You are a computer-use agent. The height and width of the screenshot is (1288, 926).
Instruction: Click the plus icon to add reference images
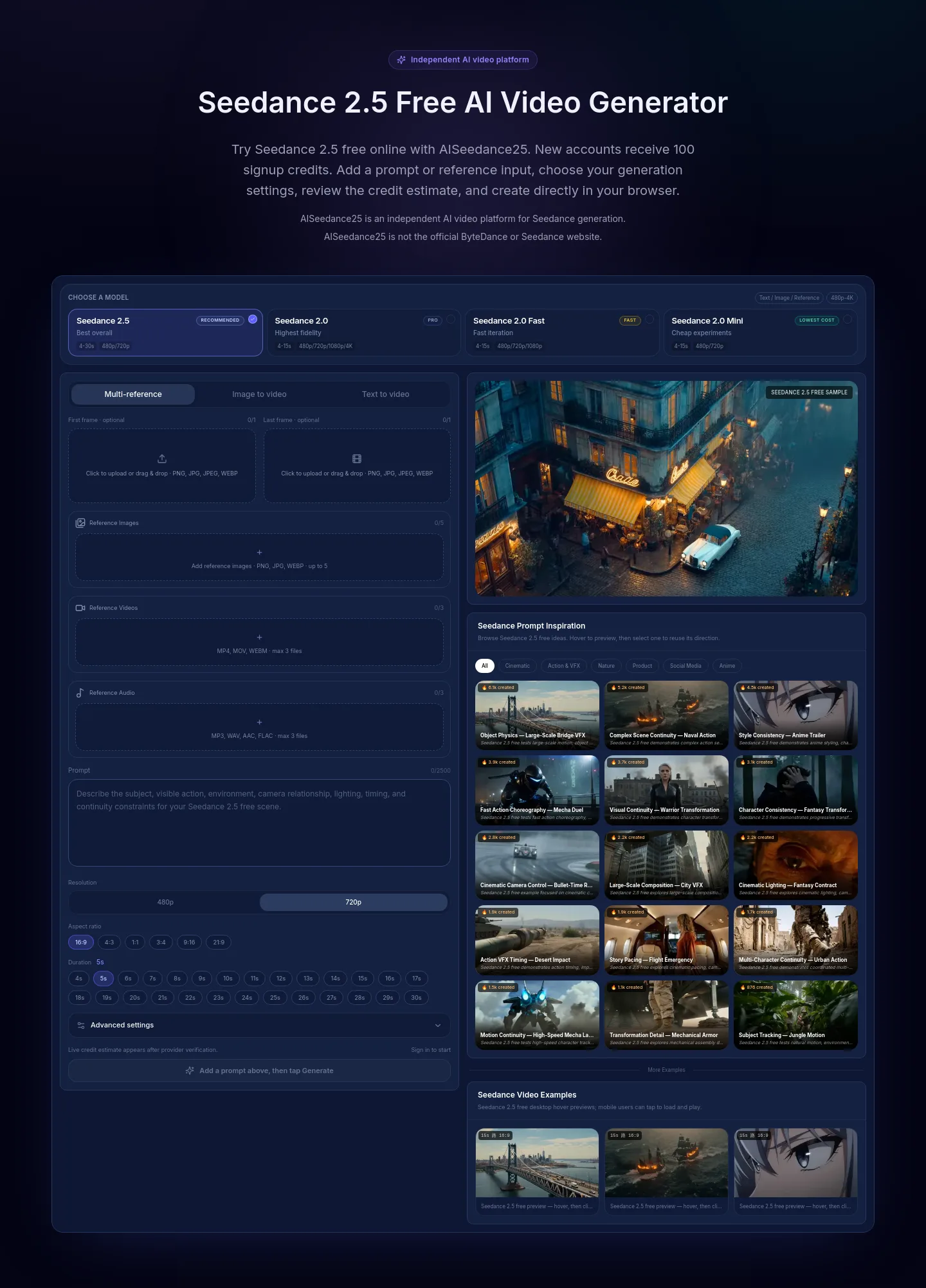click(x=259, y=553)
